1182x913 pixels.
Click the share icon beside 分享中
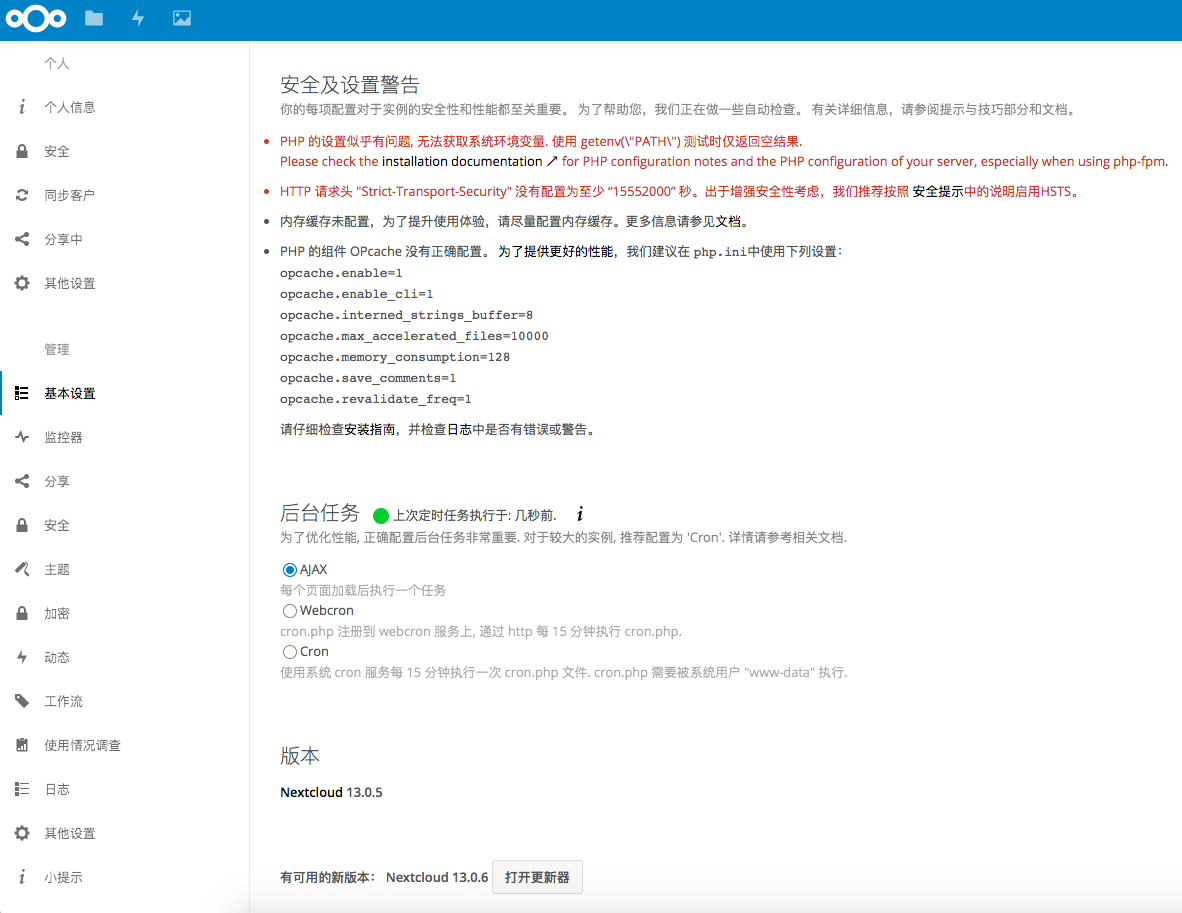[22, 239]
